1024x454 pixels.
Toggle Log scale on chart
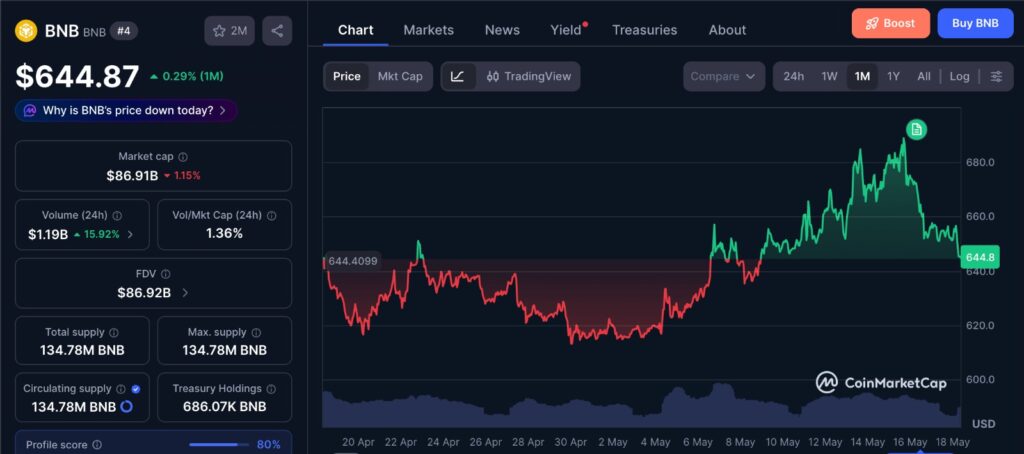point(959,76)
